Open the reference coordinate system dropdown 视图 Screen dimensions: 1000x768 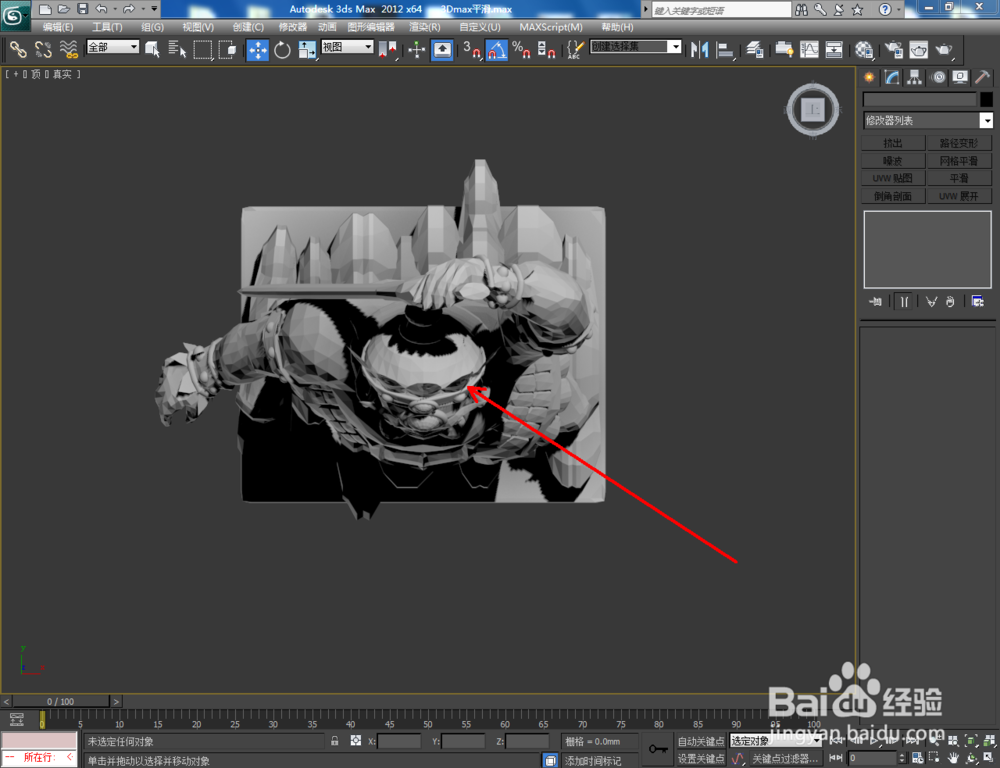pyautogui.click(x=347, y=47)
